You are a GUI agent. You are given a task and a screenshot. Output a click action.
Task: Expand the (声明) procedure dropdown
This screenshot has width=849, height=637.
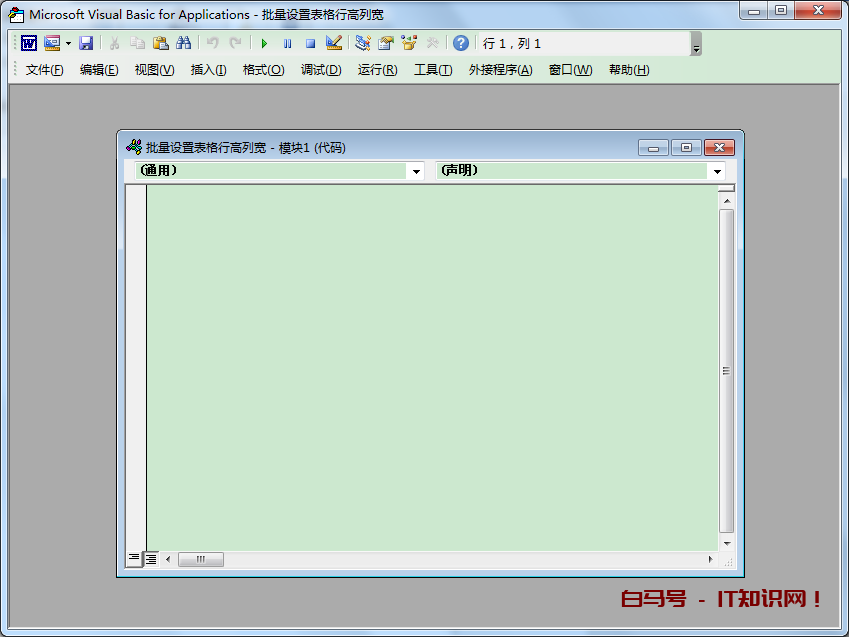pos(716,171)
